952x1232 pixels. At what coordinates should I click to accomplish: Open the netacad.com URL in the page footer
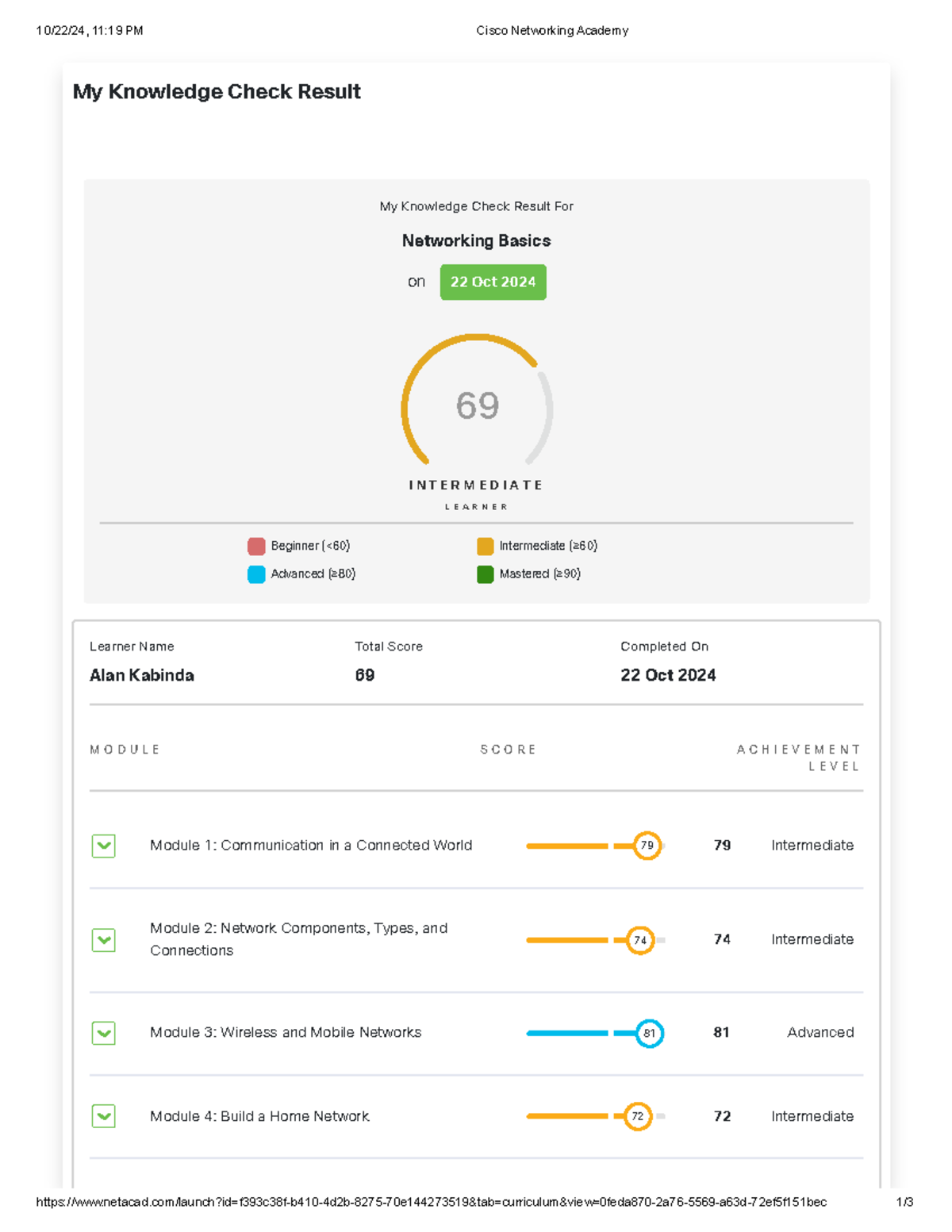pyautogui.click(x=432, y=1202)
